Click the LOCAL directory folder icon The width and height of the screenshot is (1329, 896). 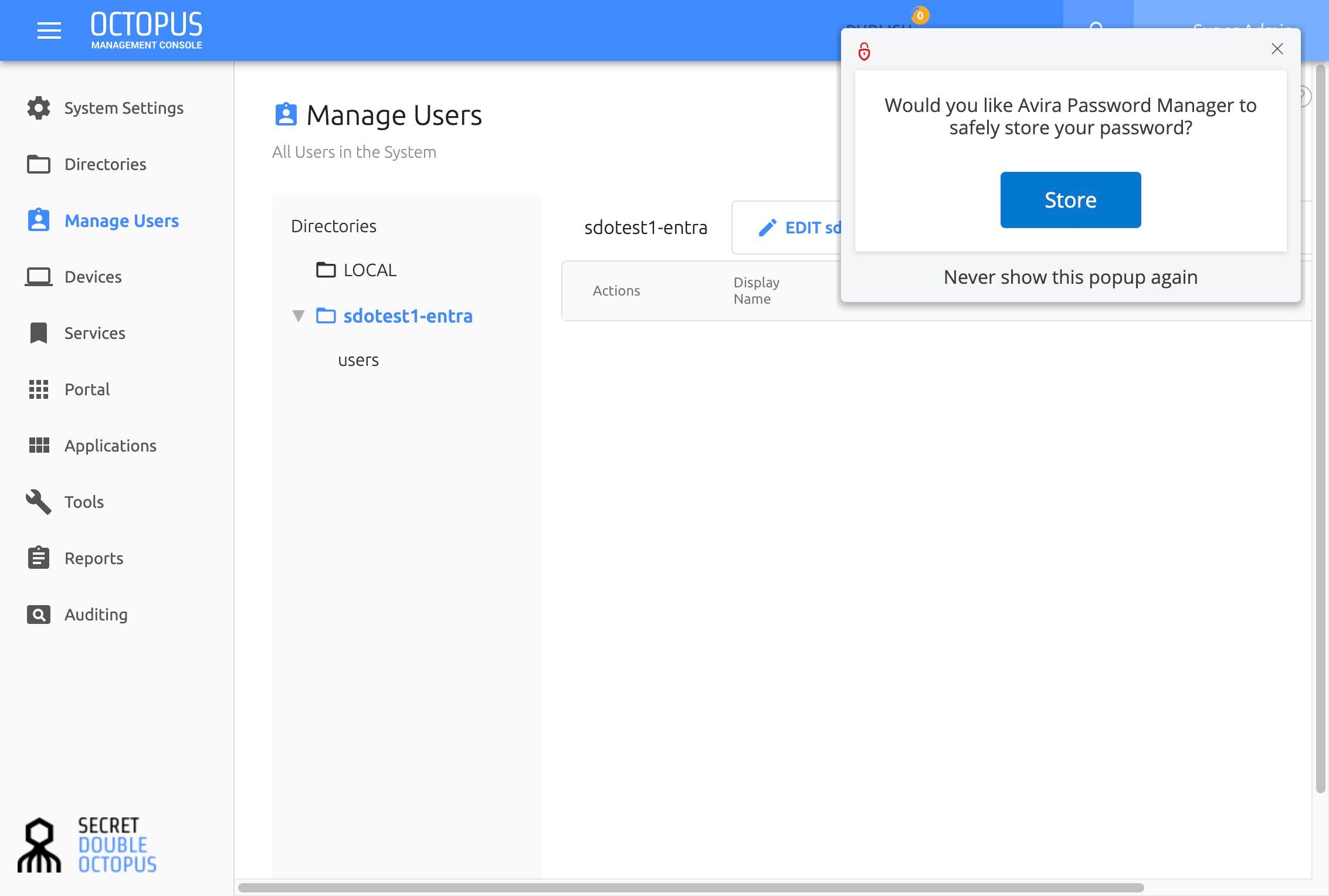(326, 270)
